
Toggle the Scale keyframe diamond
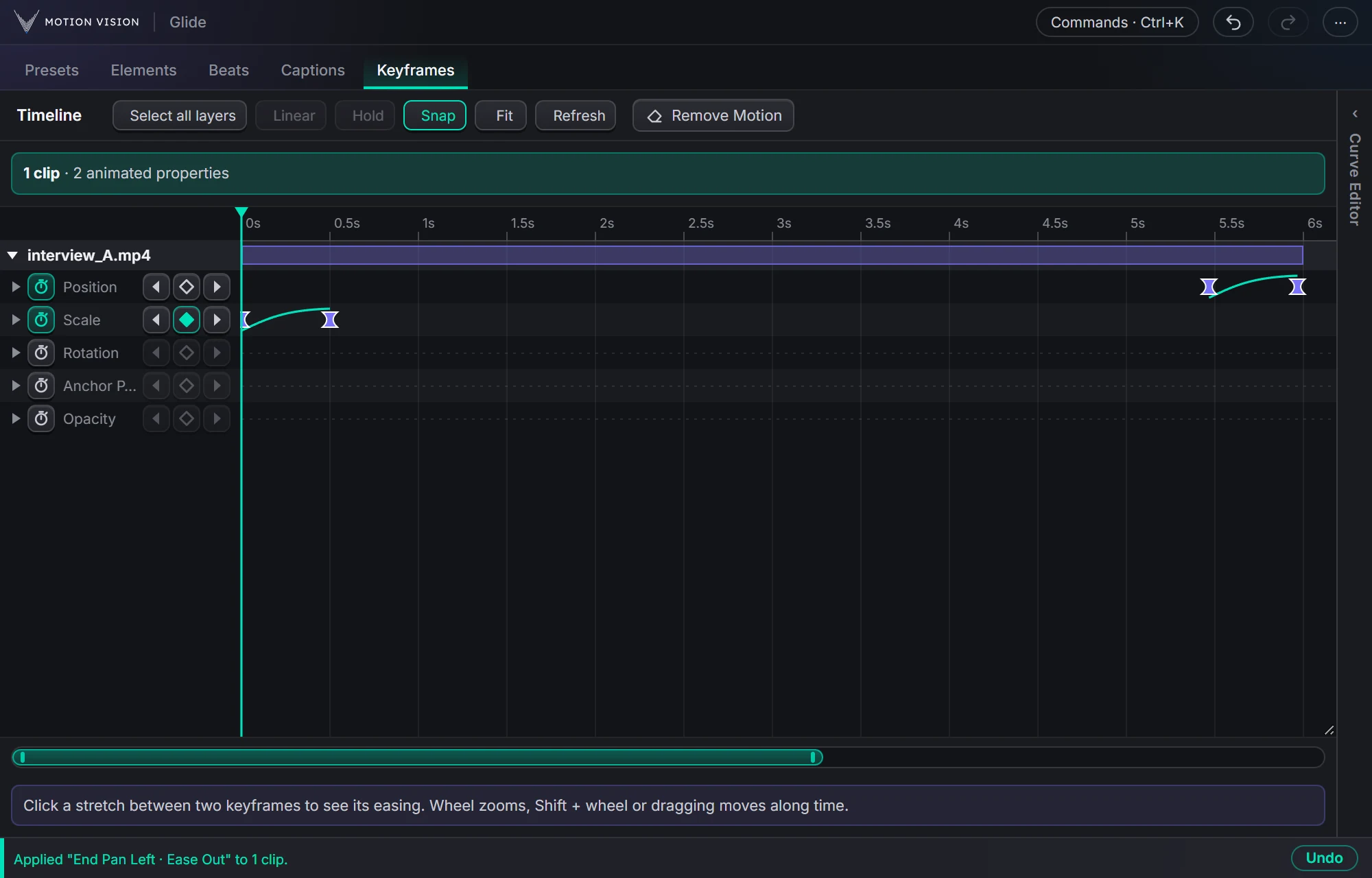[187, 320]
